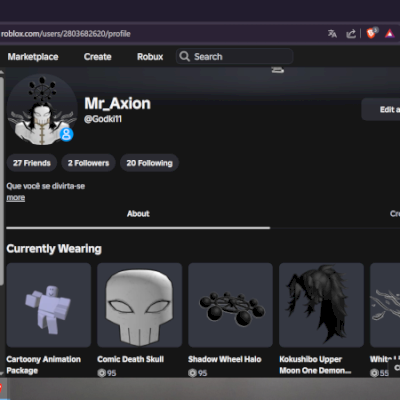
Task: Open the Brave Shields lion icon
Action: [372, 33]
